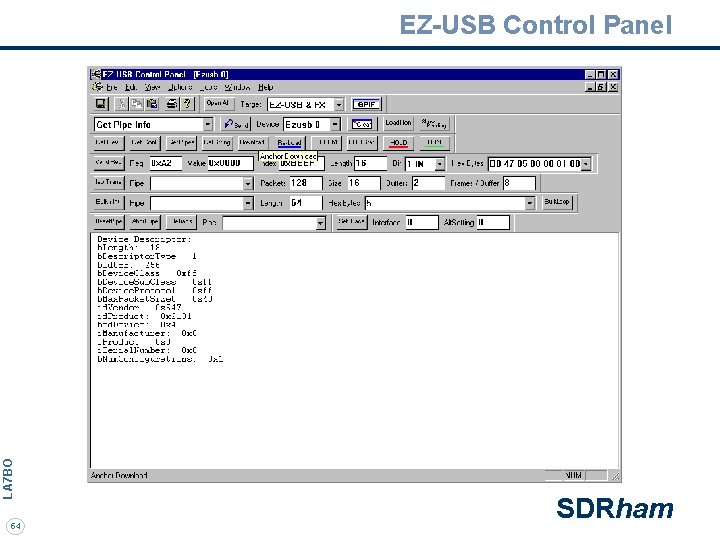Image resolution: width=720 pixels, height=540 pixels.
Task: Click the Cut scissors toolbar icon
Action: [x=122, y=104]
